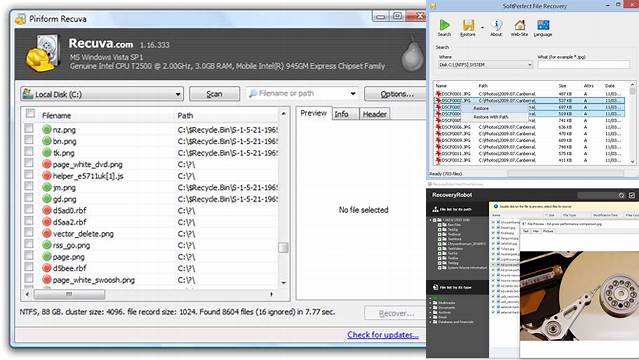The height and width of the screenshot is (360, 639).
Task: Switch to the Preview tab in Recuva
Action: pos(313,113)
